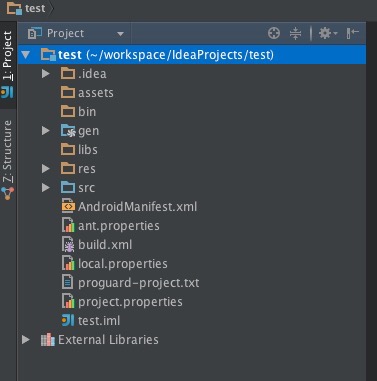Viewport: 377px width, 381px height.
Task: Click the libs folder icon
Action: click(68, 149)
